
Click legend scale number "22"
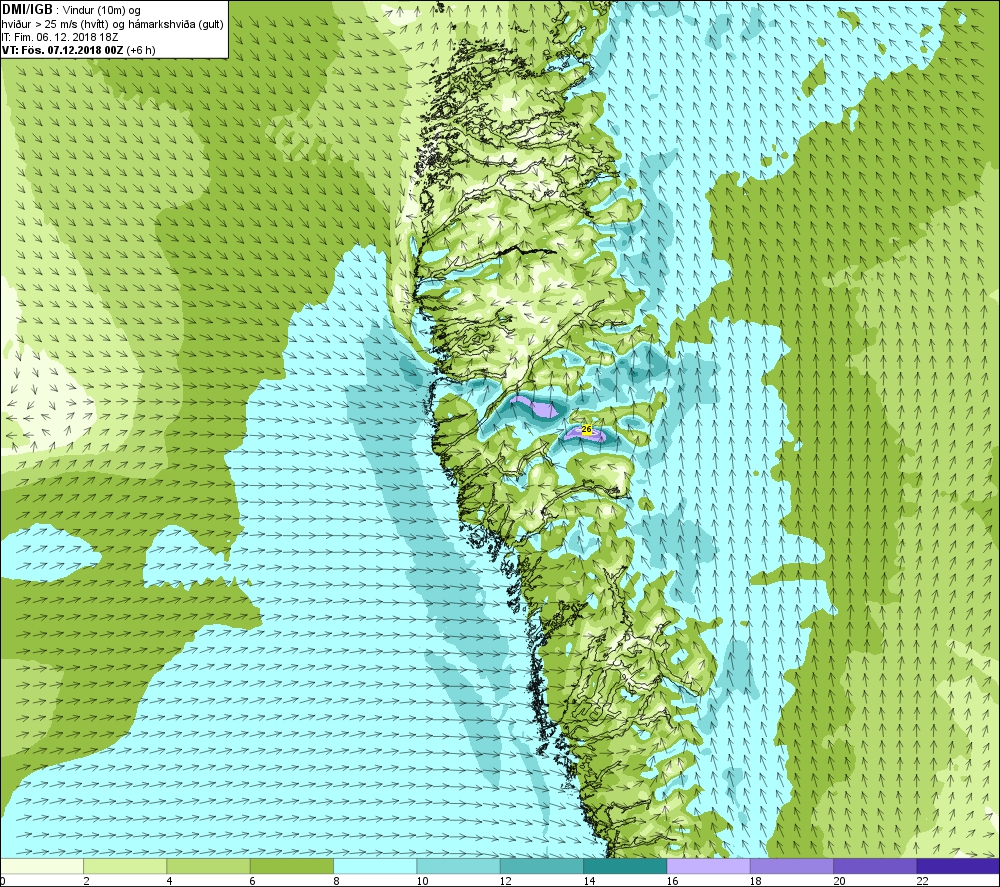(x=922, y=881)
